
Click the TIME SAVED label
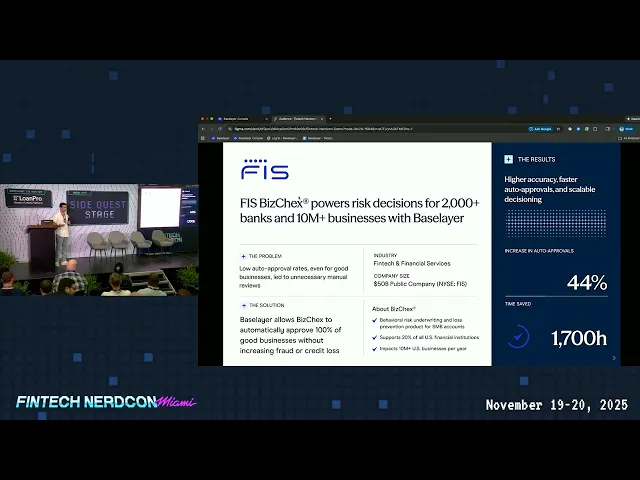click(518, 304)
